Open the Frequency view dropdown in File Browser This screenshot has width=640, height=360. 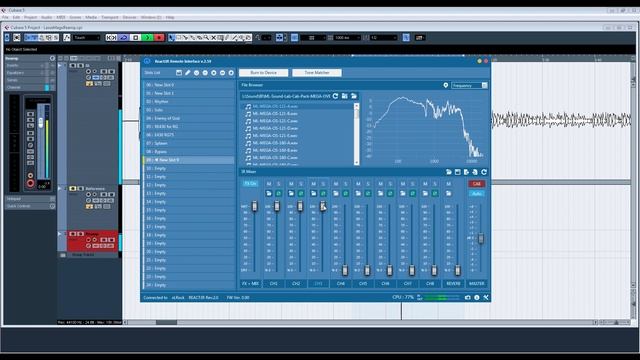tap(469, 85)
